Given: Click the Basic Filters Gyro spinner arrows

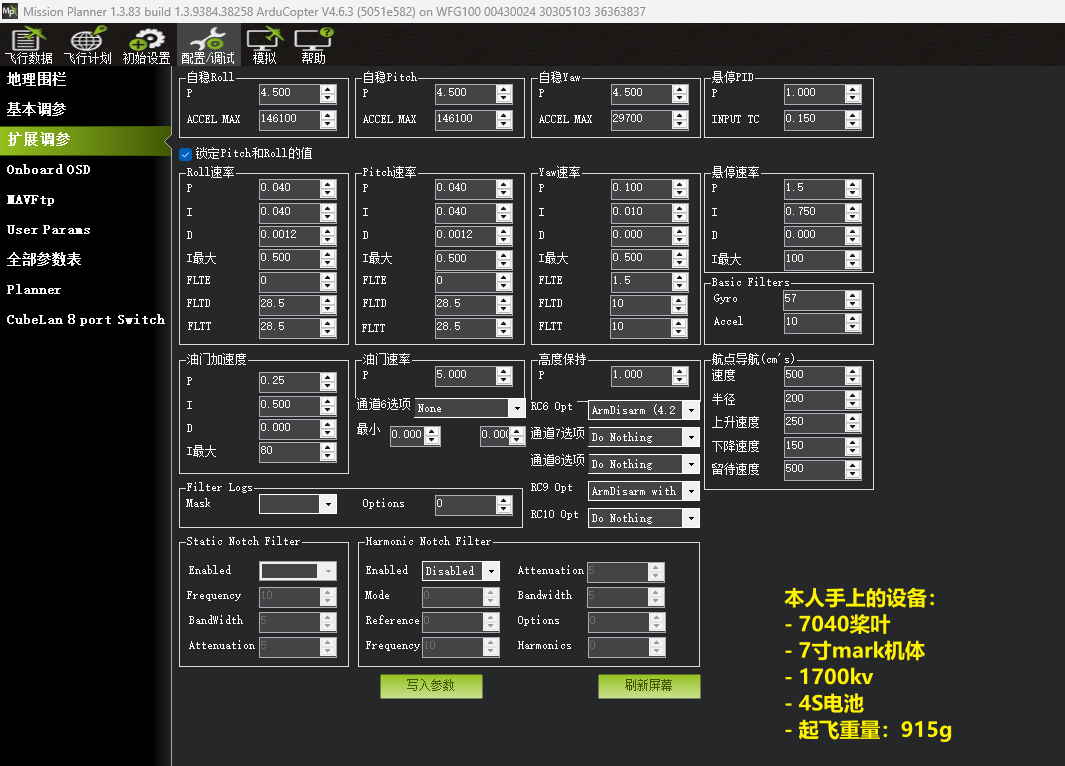Looking at the screenshot, I should pyautogui.click(x=852, y=299).
